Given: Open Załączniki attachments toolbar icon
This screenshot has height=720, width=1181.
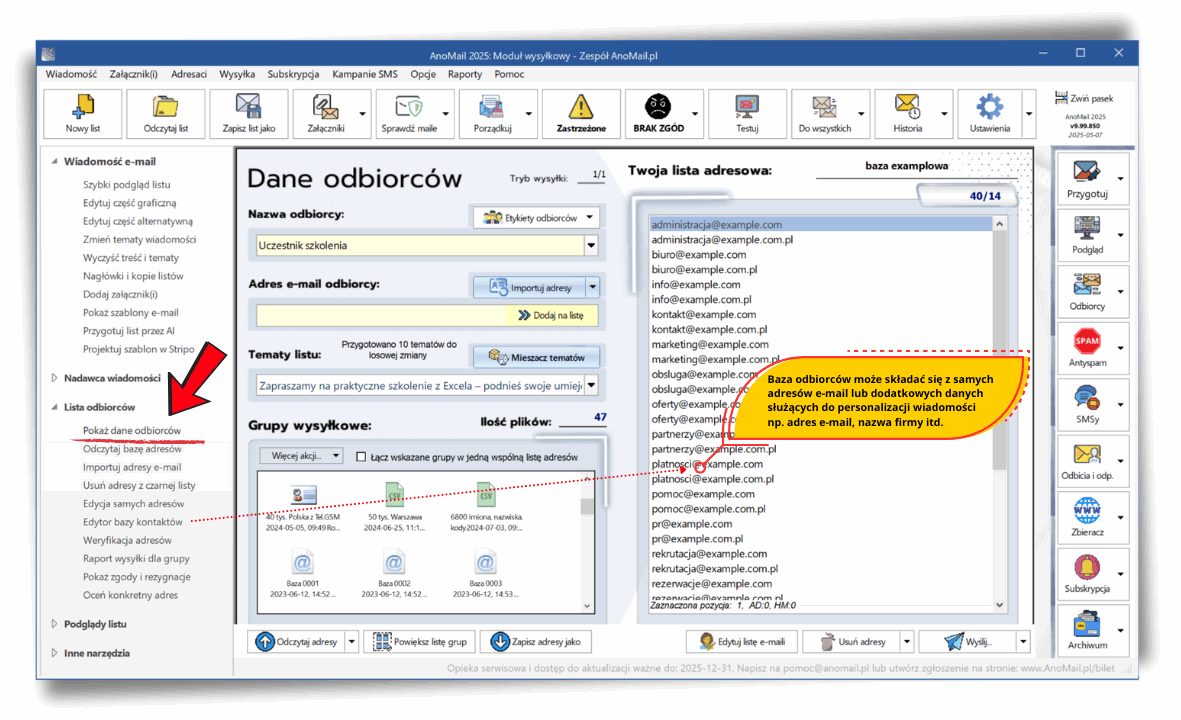Looking at the screenshot, I should coord(325,114).
